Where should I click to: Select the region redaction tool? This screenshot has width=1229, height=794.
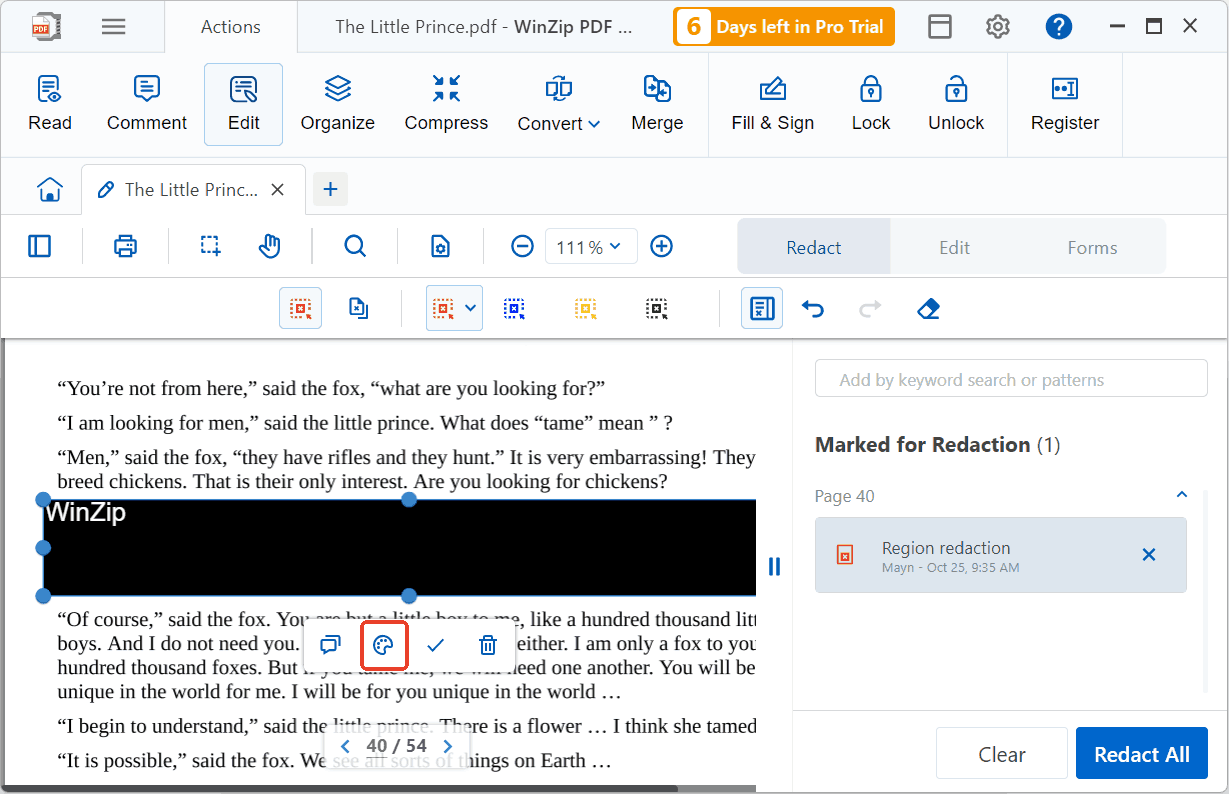[300, 308]
